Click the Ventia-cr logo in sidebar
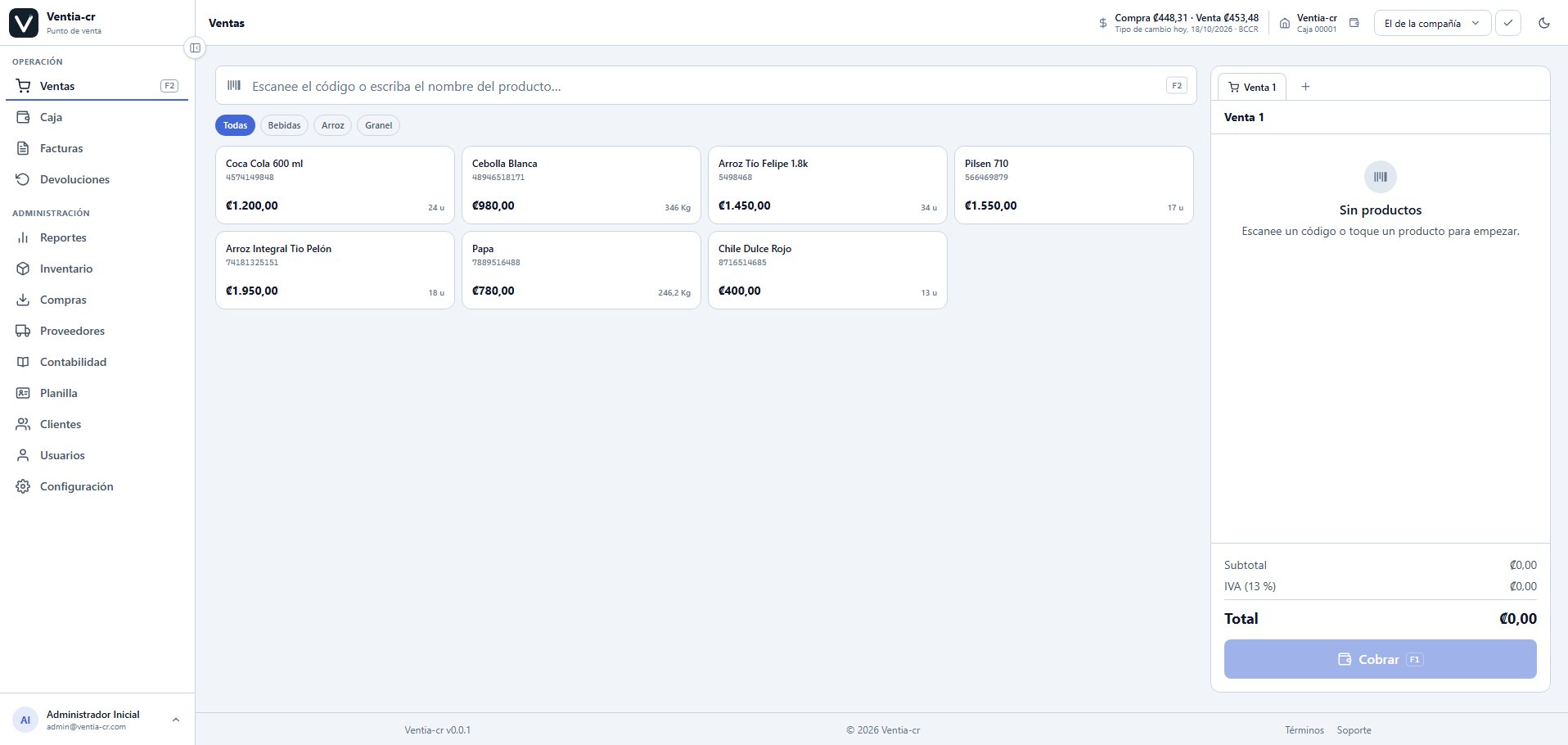 (x=24, y=23)
